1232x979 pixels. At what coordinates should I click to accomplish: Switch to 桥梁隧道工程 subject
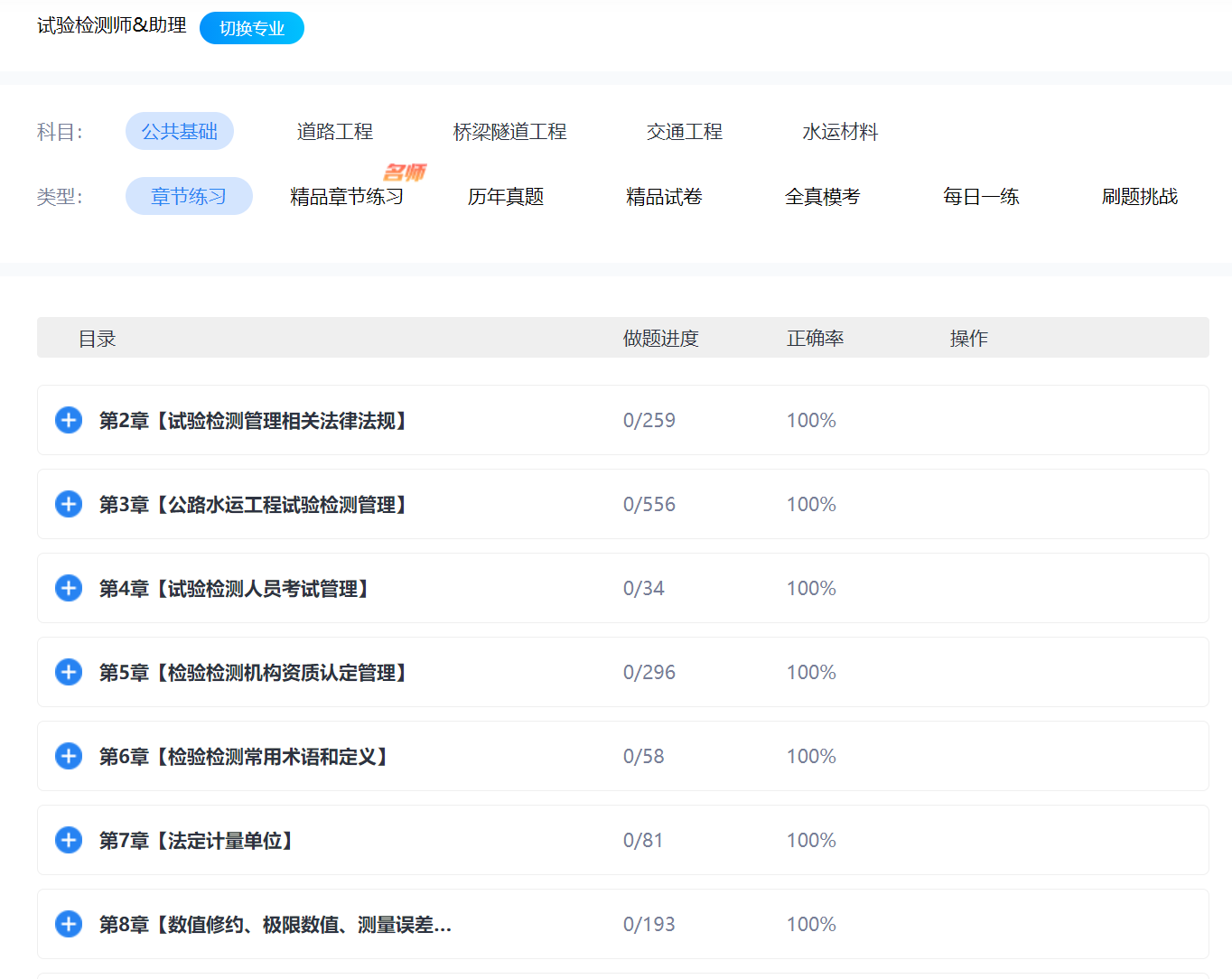(510, 132)
